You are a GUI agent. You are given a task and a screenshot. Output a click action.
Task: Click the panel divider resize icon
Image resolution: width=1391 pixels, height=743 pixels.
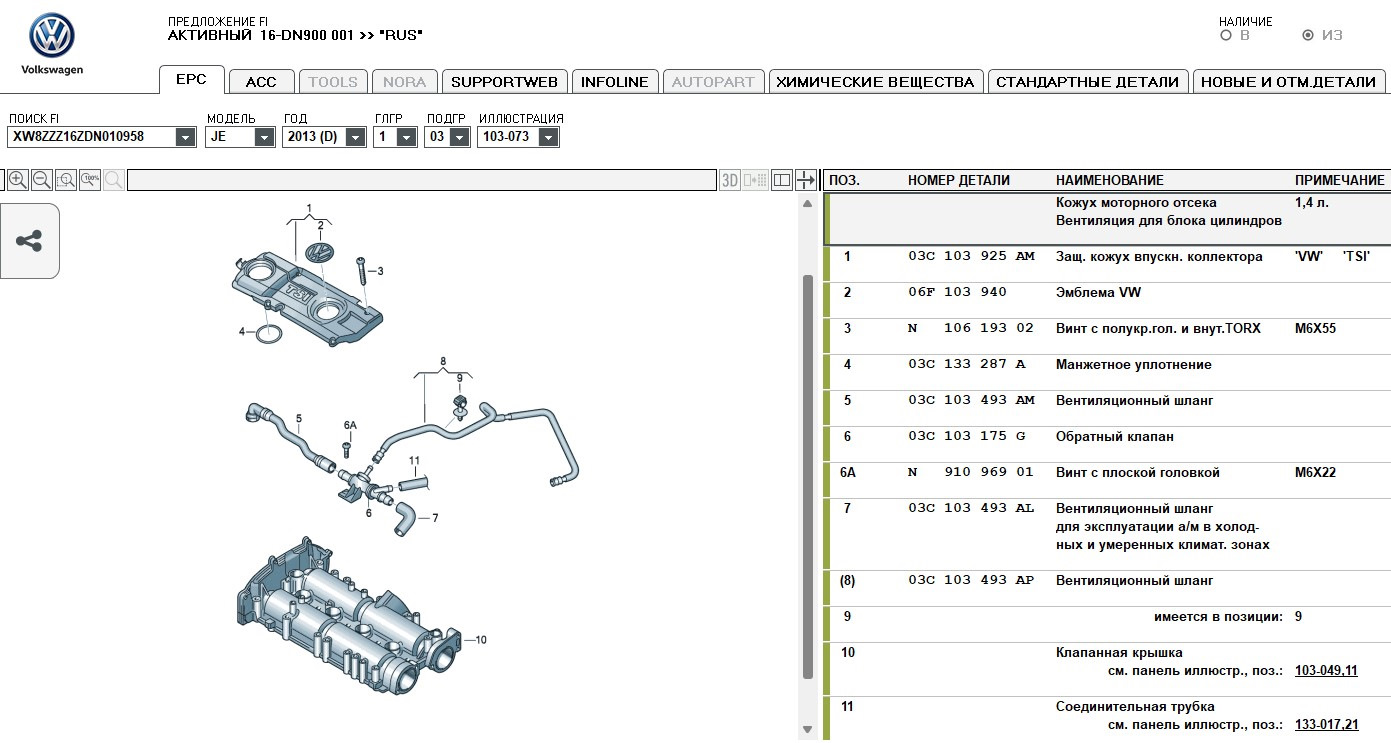[806, 180]
